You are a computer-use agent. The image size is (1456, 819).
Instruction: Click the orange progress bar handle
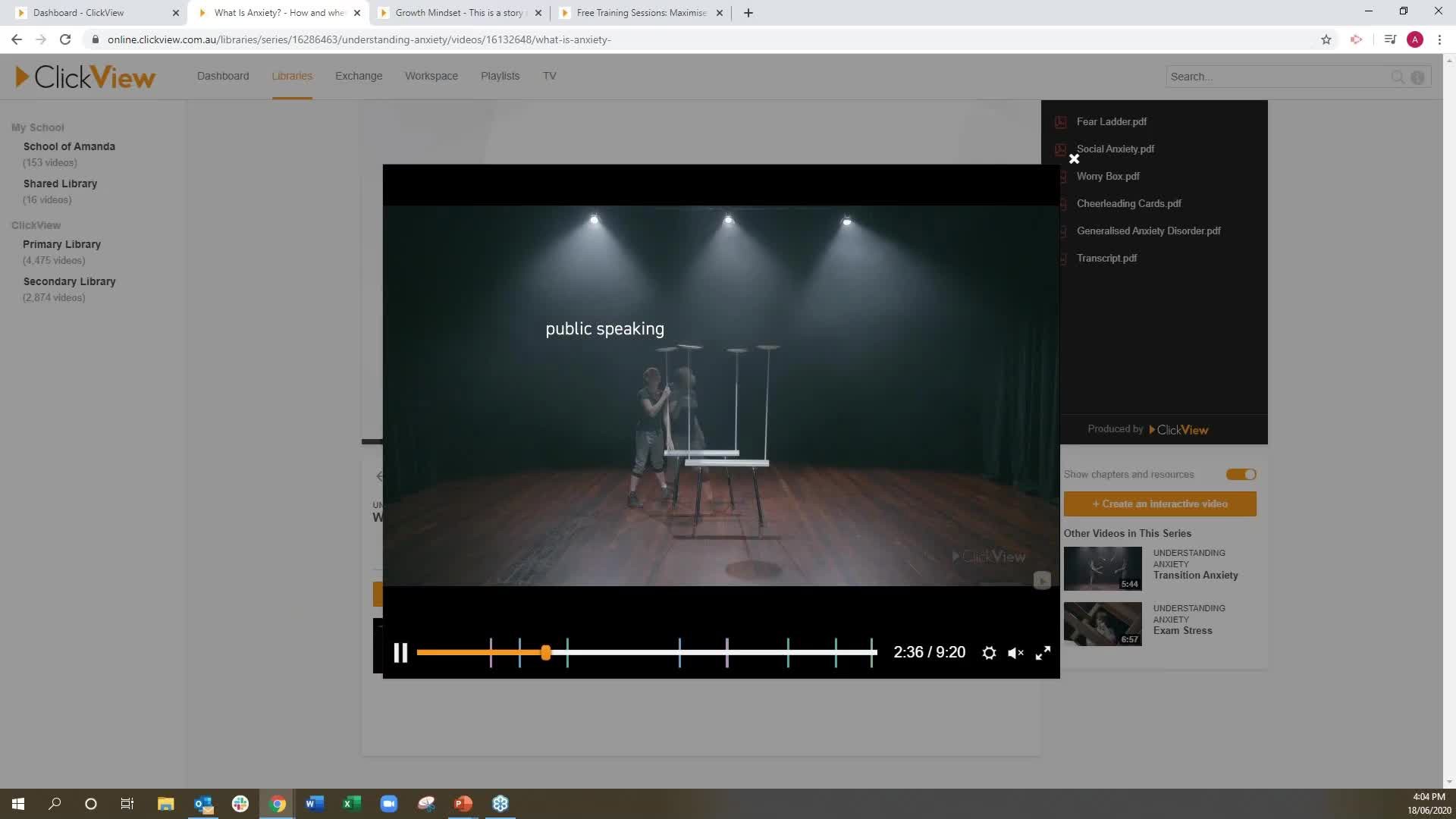tap(545, 652)
